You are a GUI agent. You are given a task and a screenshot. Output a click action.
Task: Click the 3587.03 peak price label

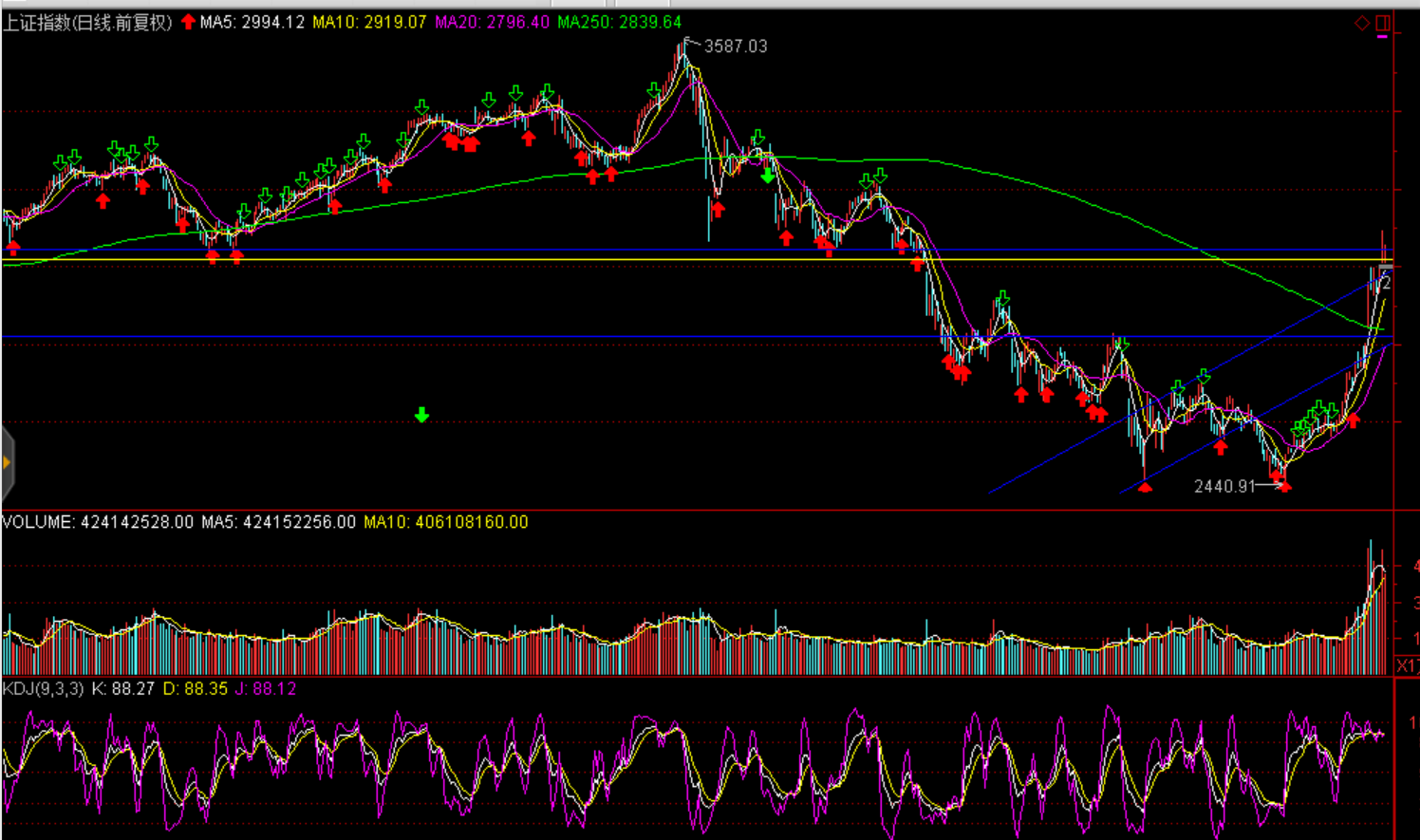735,46
